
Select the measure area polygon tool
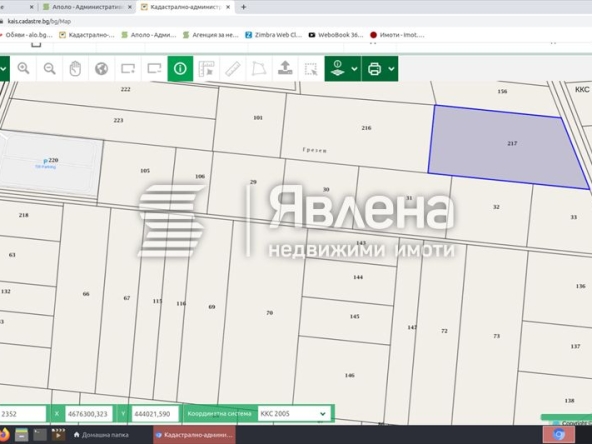tap(259, 69)
